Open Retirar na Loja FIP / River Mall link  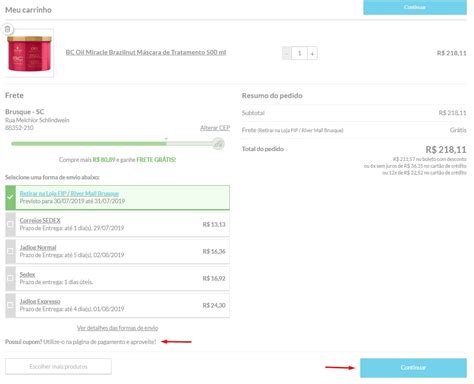[x=69, y=194]
